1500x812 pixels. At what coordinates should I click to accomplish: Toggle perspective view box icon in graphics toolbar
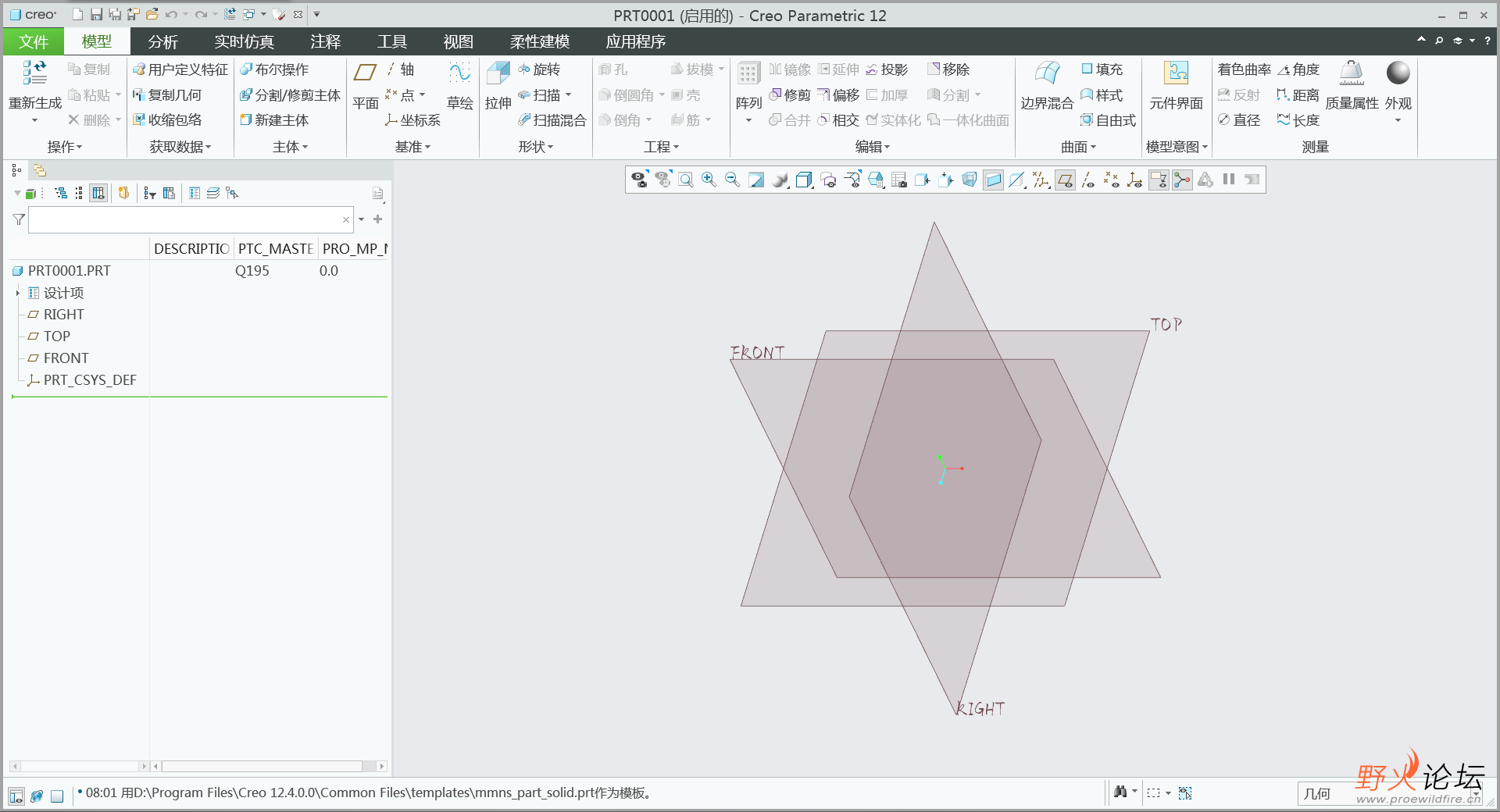tap(970, 180)
